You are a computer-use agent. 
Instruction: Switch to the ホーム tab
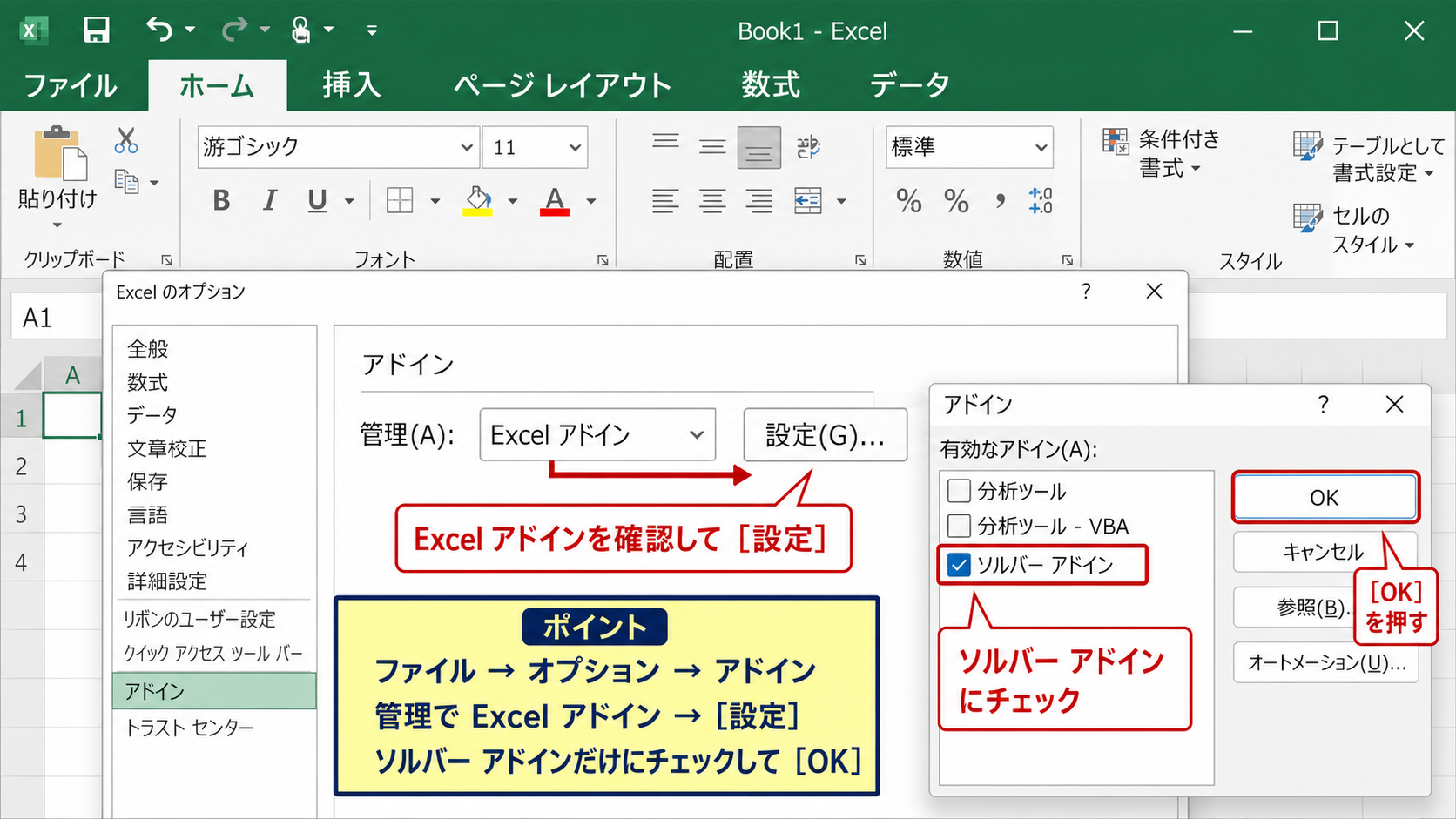tap(217, 85)
